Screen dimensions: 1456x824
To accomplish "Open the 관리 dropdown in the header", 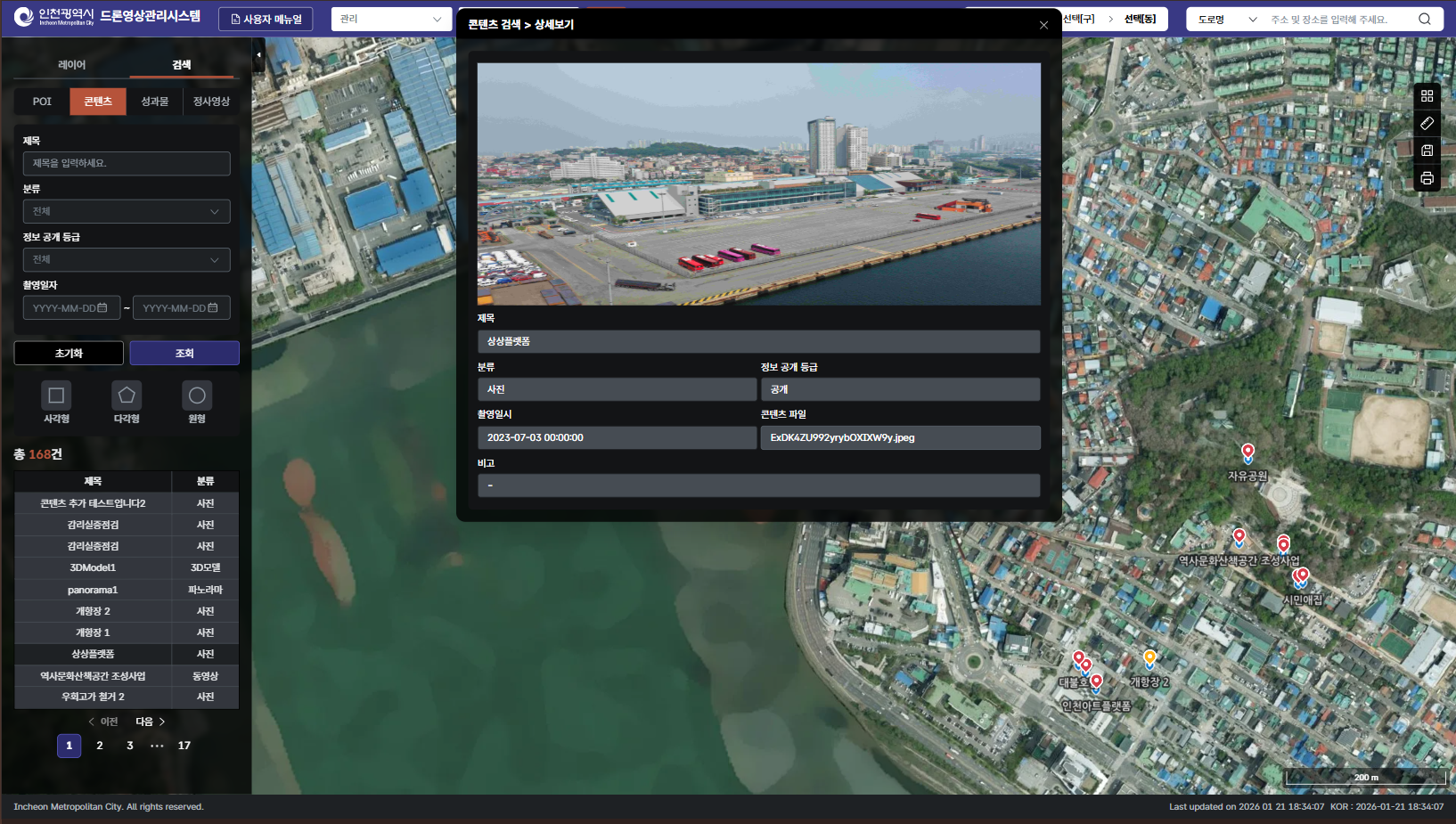I will pos(390,19).
